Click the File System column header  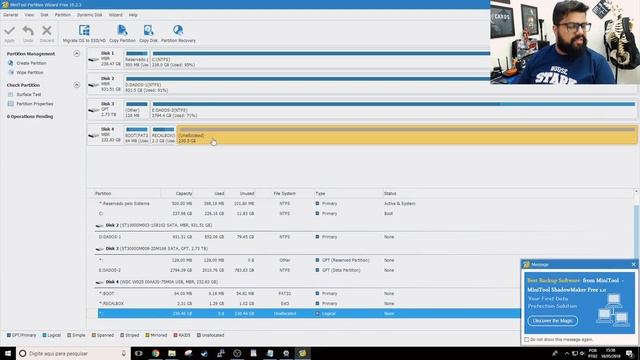pyautogui.click(x=284, y=193)
